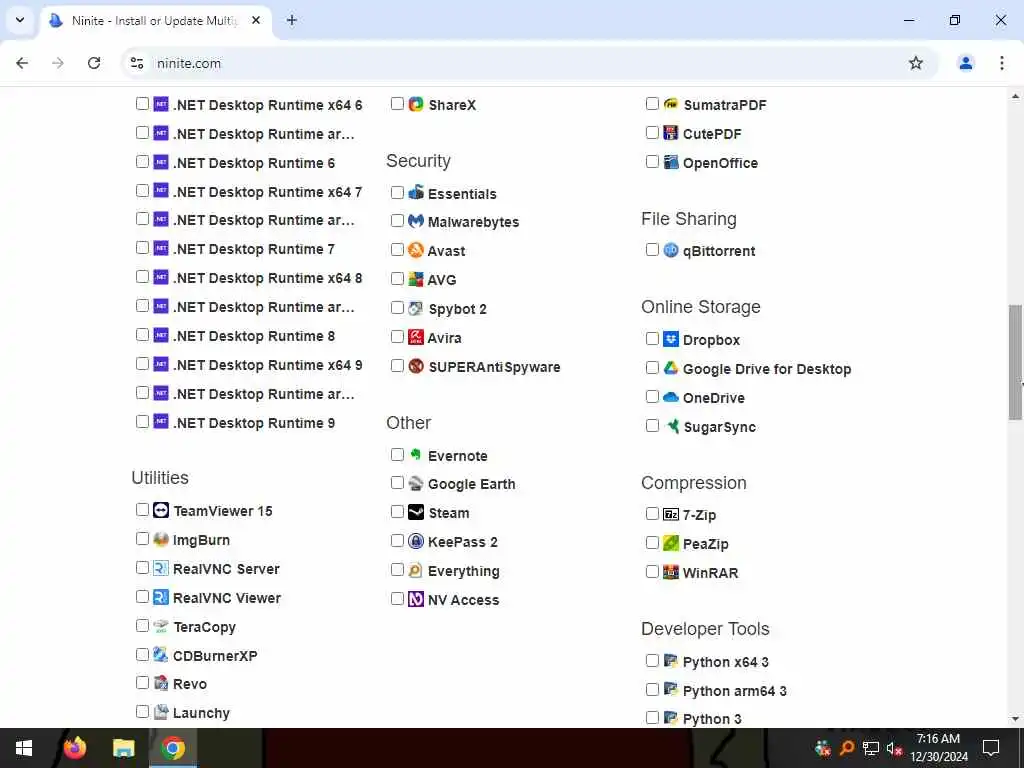Viewport: 1024px width, 768px height.
Task: Click the page vertical scrollbar thumb
Action: [x=1015, y=362]
